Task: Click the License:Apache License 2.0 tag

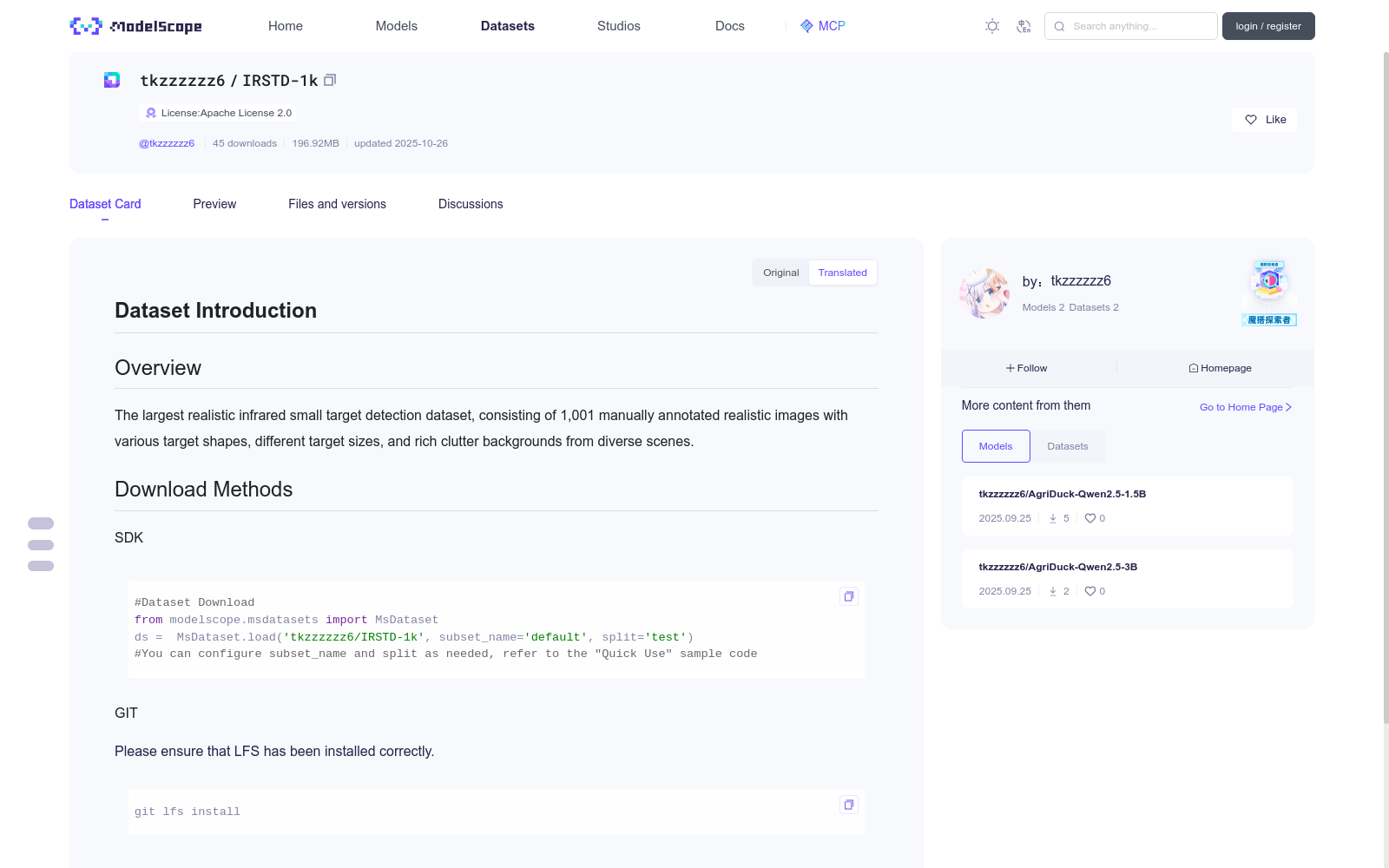Action: point(218,113)
